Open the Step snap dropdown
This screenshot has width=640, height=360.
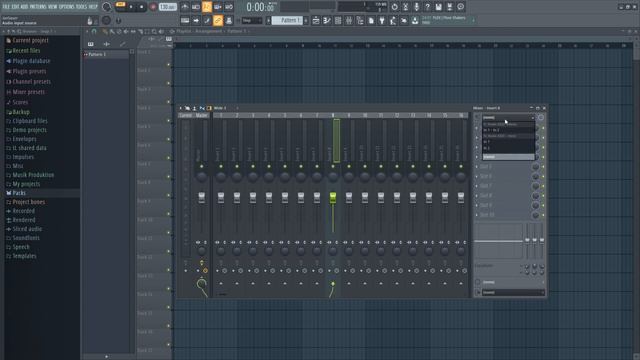point(252,20)
